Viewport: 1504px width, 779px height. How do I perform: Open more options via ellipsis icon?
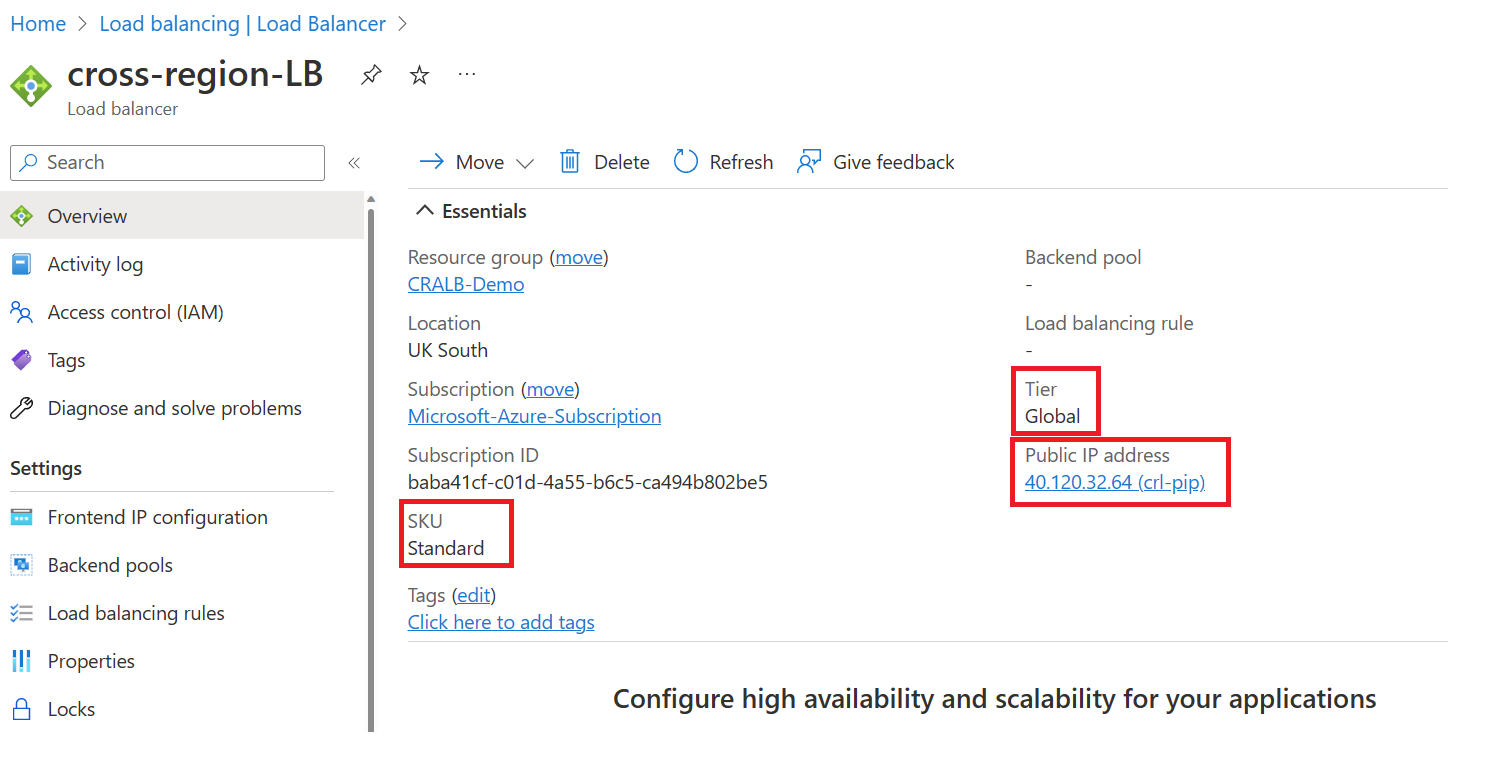(x=466, y=73)
